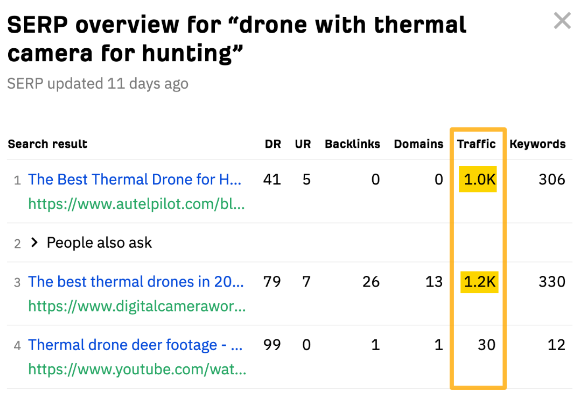
Task: Click backlinks value 26
Action: coord(371,282)
